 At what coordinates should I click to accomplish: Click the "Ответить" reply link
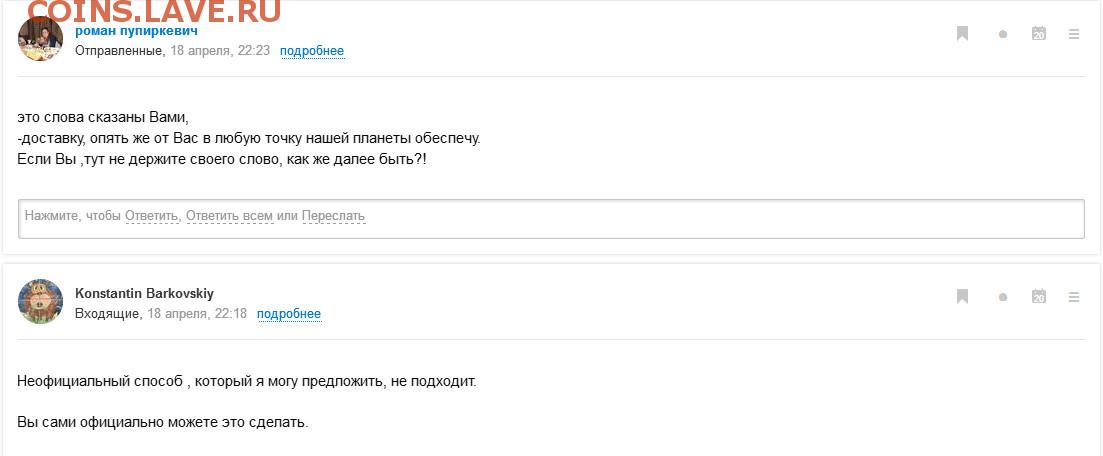click(x=152, y=216)
